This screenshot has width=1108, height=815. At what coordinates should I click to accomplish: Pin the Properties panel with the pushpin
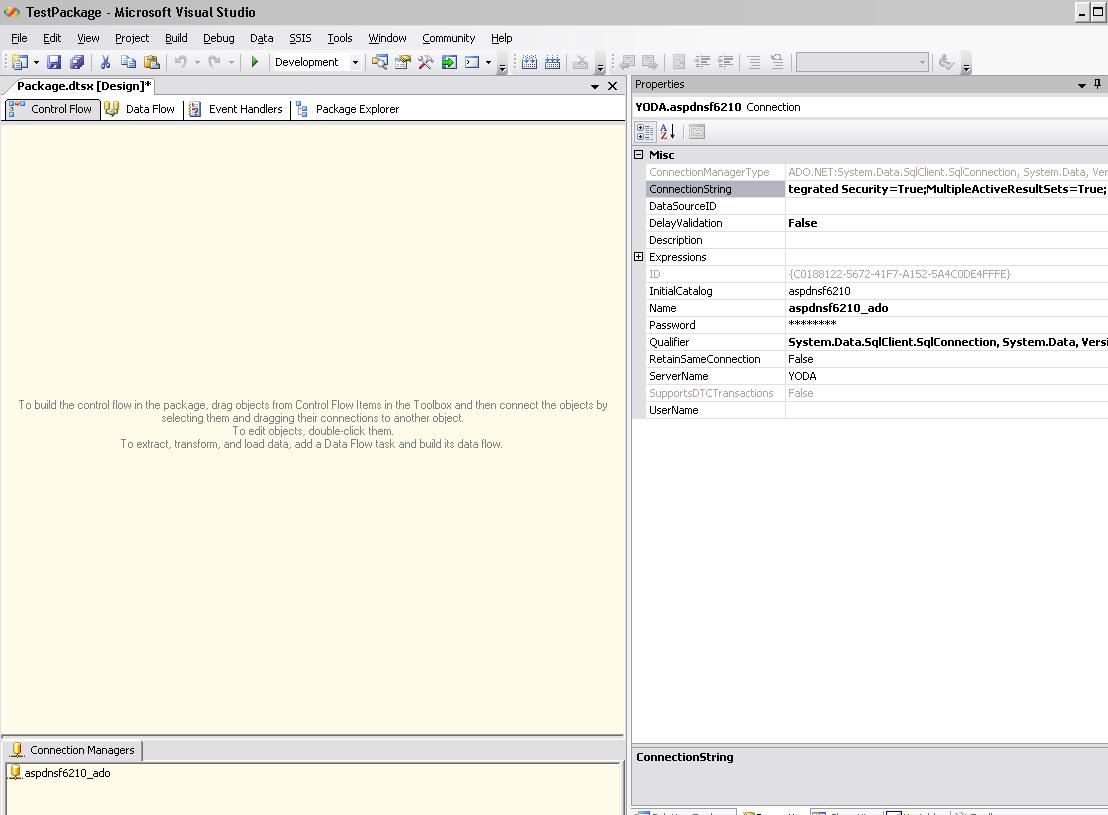1097,85
